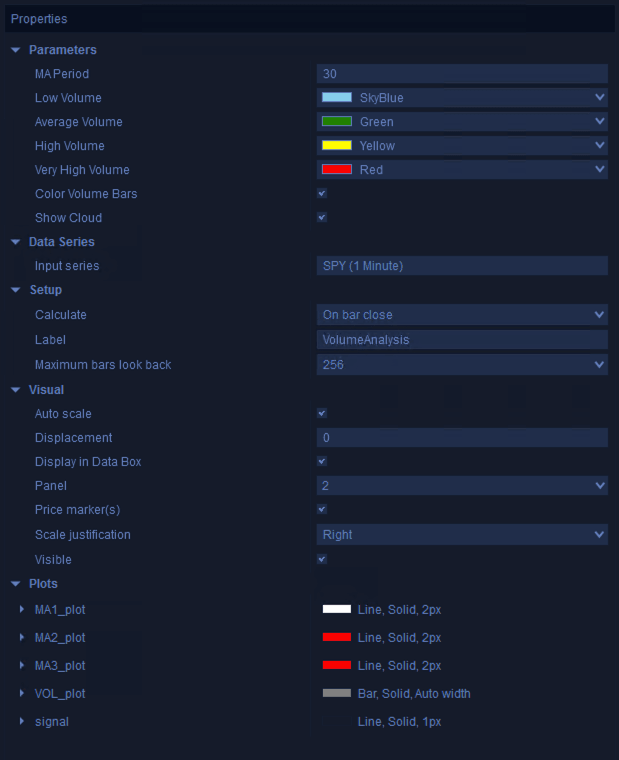
Task: Uncheck the Auto scale option
Action: click(322, 414)
